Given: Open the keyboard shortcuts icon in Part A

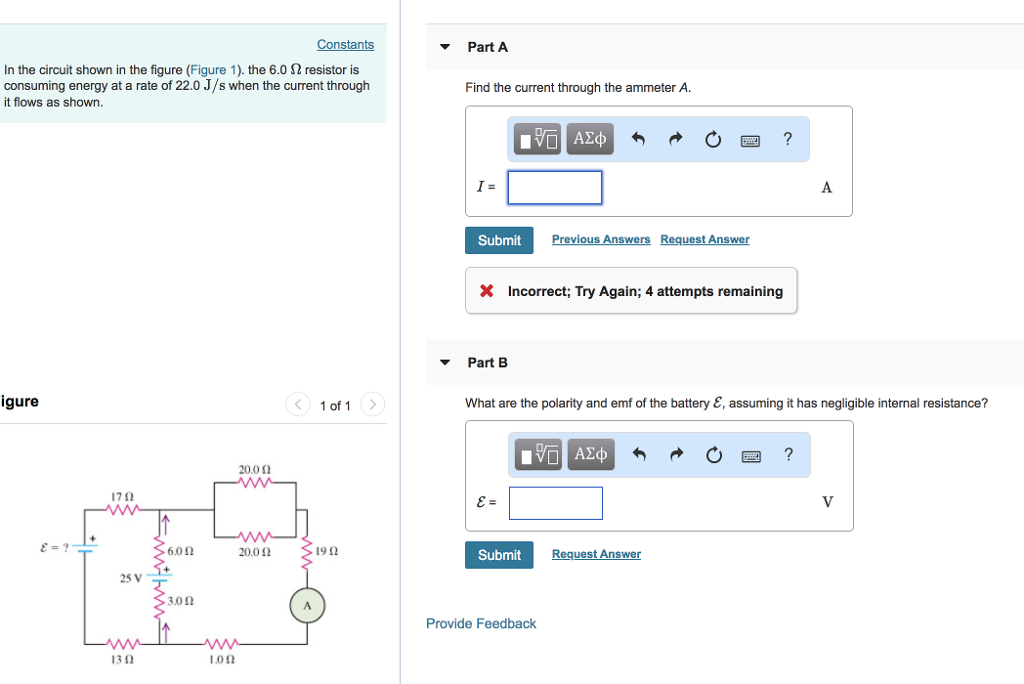Looking at the screenshot, I should 750,139.
